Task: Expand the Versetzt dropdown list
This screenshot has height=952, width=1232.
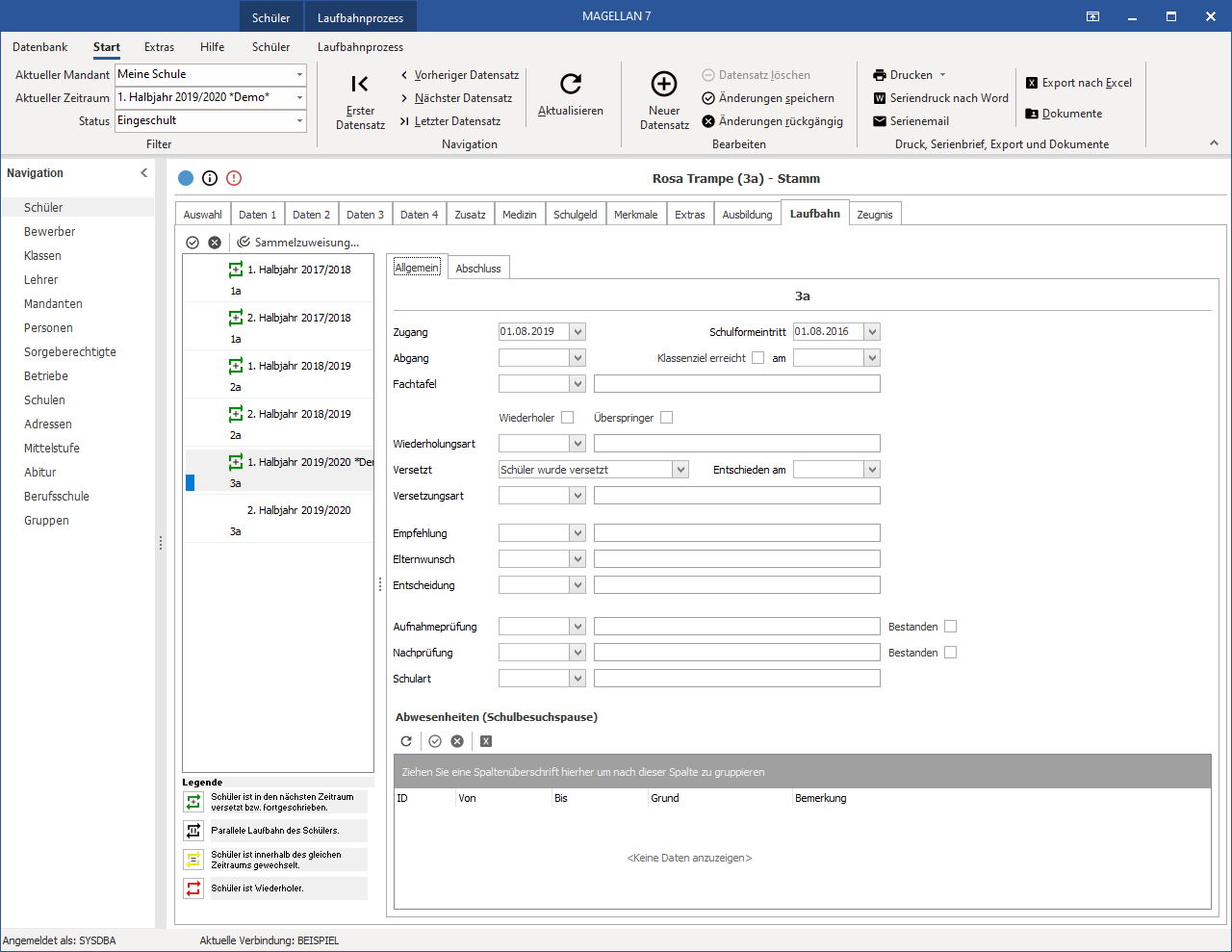Action: (680, 470)
